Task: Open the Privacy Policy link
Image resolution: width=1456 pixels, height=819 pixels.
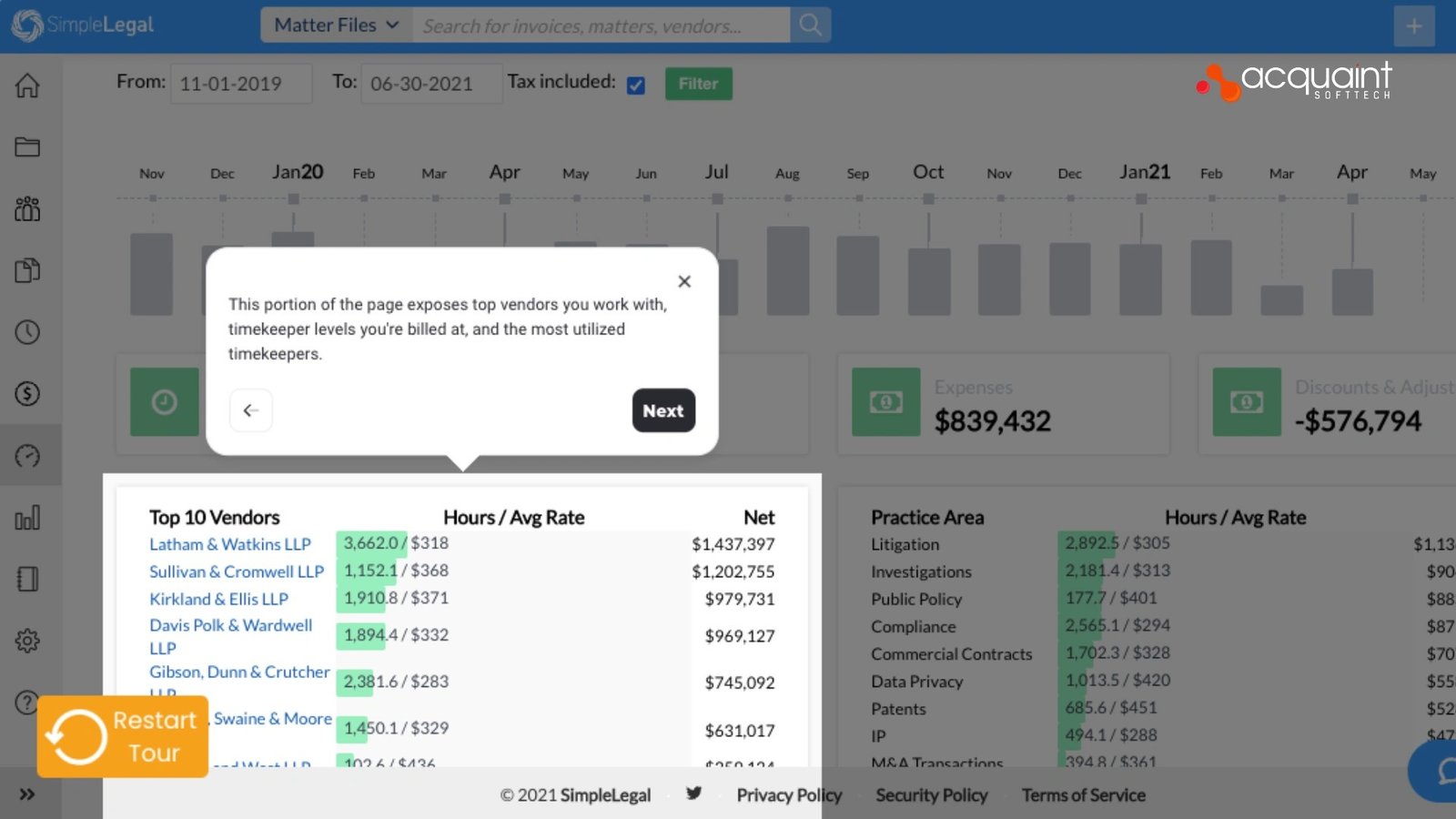Action: pyautogui.click(x=789, y=795)
